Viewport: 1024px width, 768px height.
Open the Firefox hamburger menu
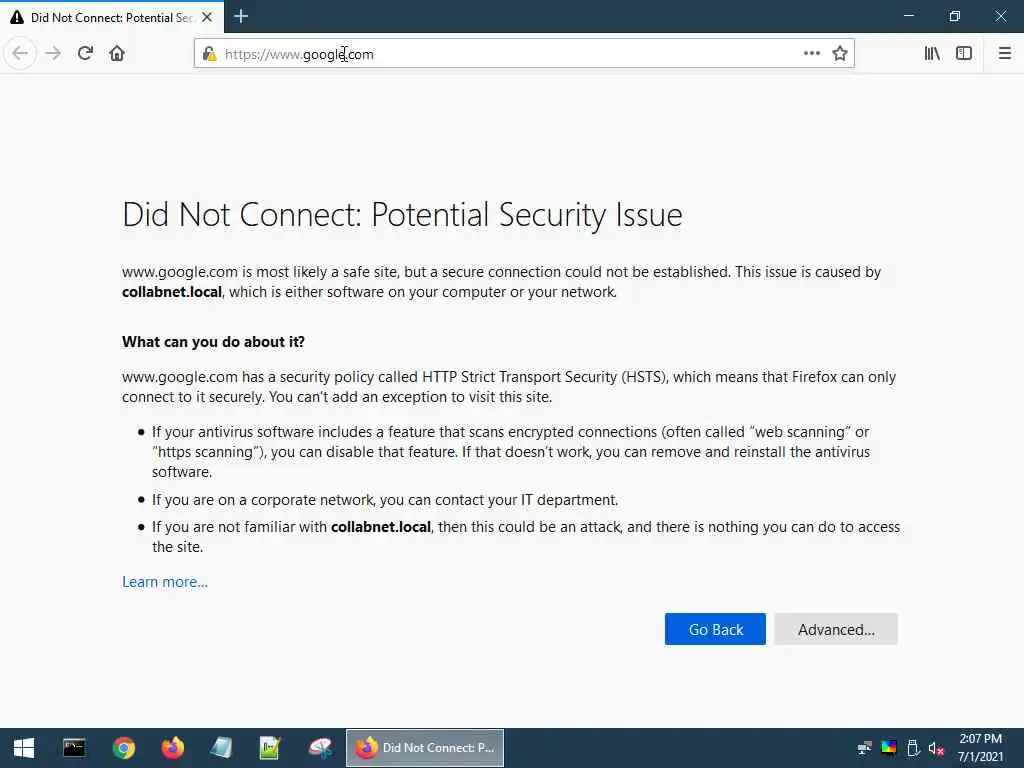coord(1004,53)
